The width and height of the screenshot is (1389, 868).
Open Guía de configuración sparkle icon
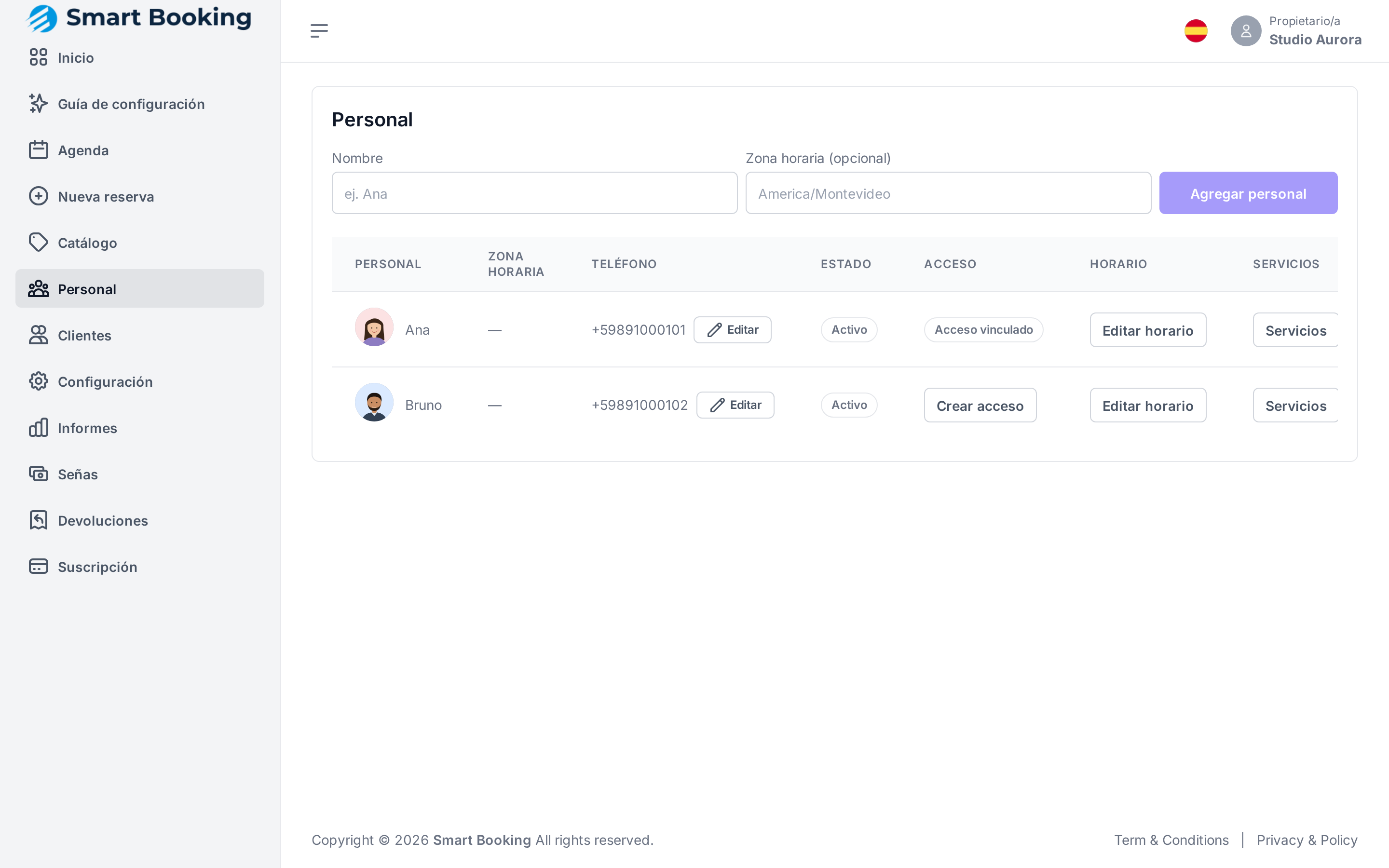point(39,104)
